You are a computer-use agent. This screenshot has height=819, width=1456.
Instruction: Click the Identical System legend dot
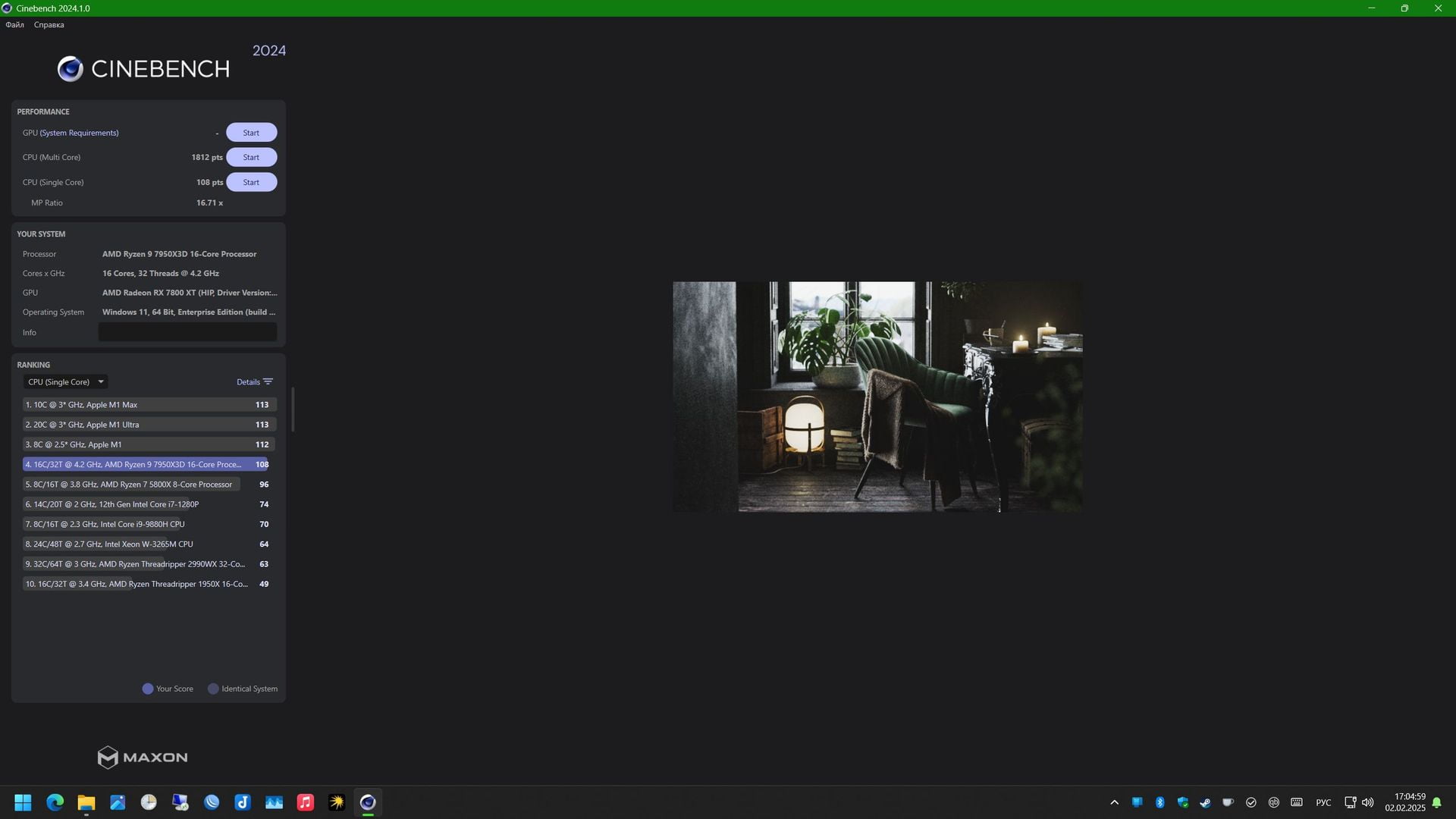tap(213, 689)
